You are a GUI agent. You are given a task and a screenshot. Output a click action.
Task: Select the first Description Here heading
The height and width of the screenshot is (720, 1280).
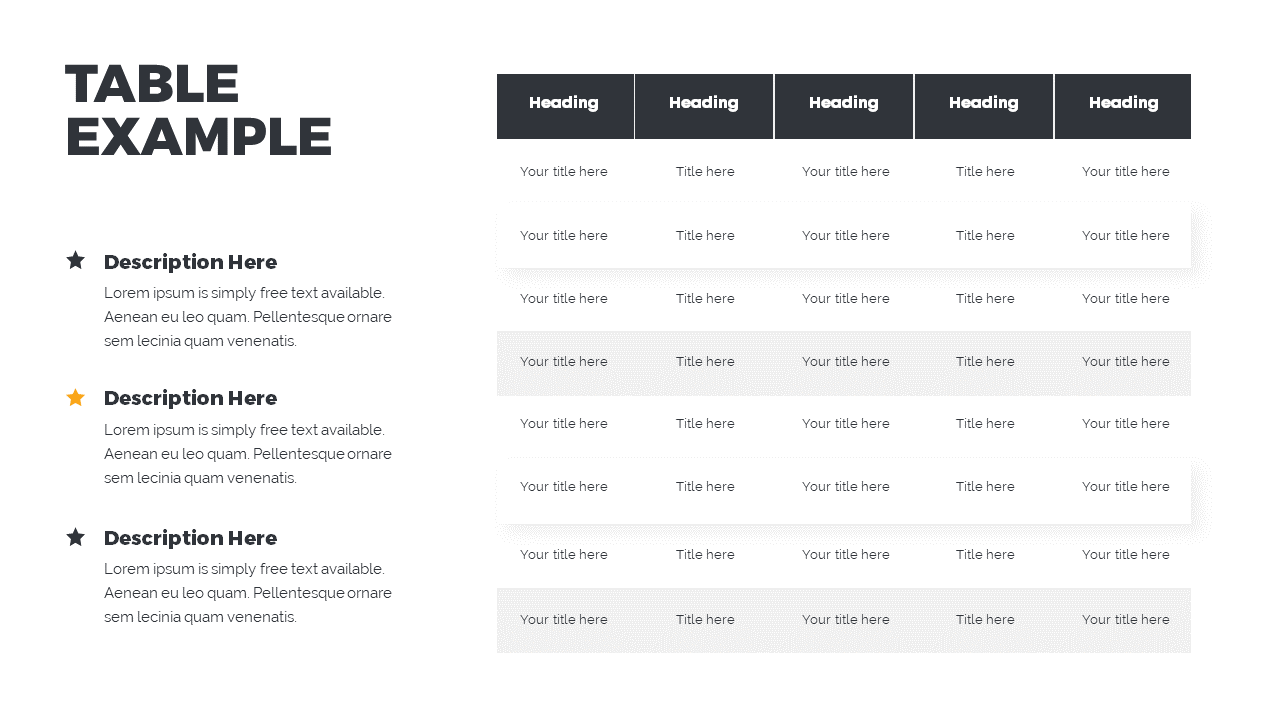pyautogui.click(x=190, y=262)
